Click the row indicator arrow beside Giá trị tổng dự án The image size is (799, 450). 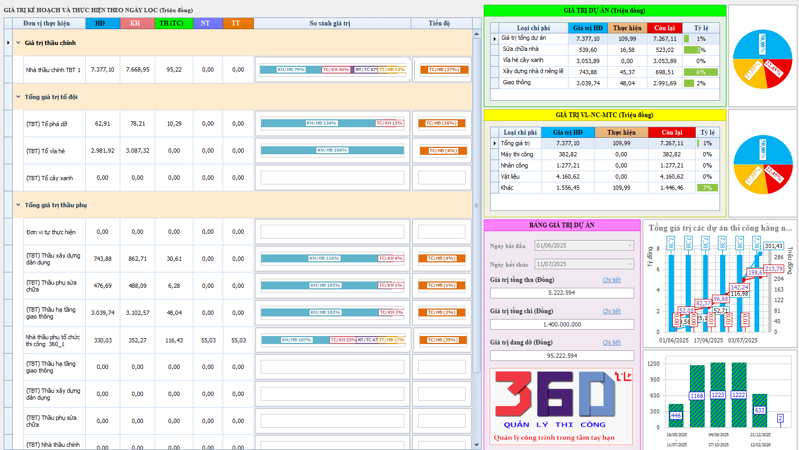click(x=494, y=39)
